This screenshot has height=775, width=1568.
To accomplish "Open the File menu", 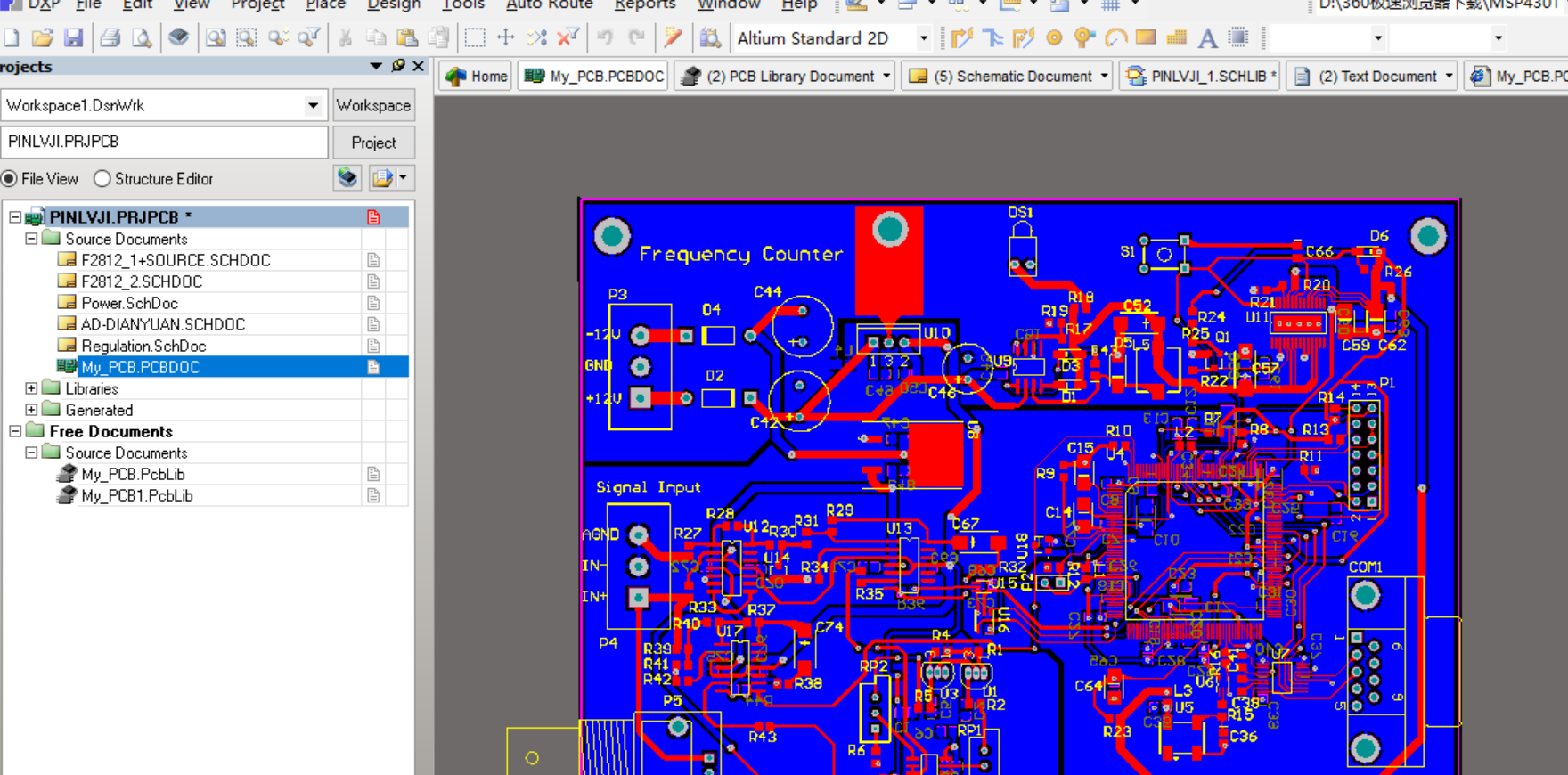I will [x=88, y=4].
